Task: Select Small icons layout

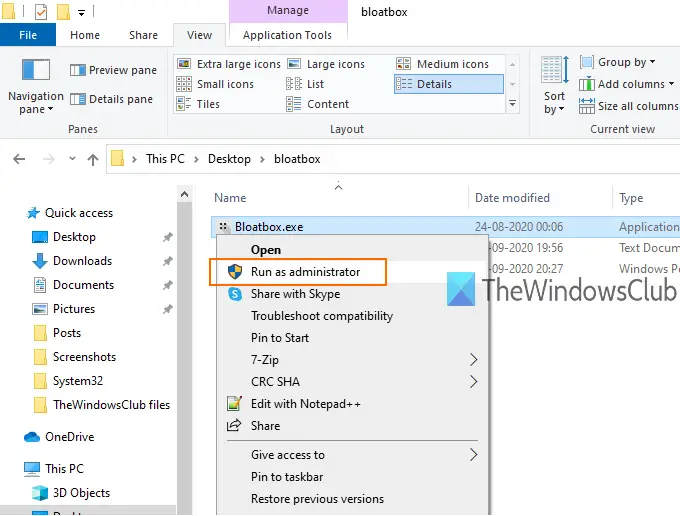Action: point(215,84)
